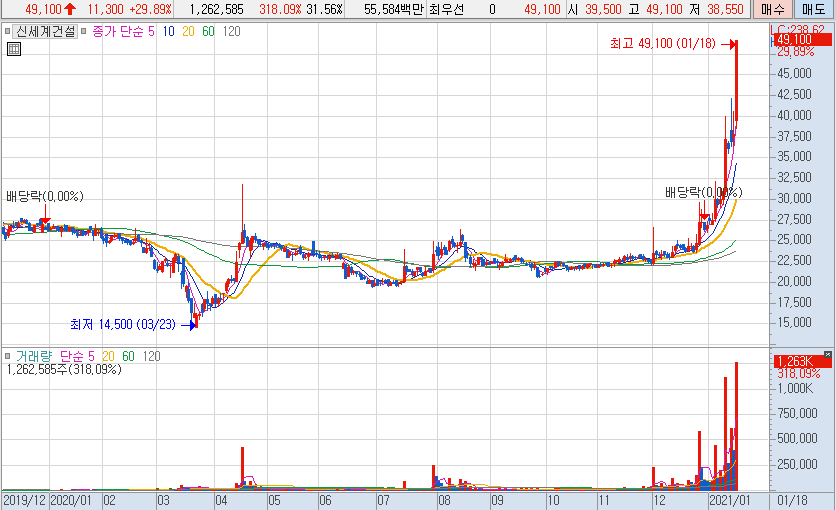
Task: Click the 1,262,585 volume value in header
Action: point(216,10)
